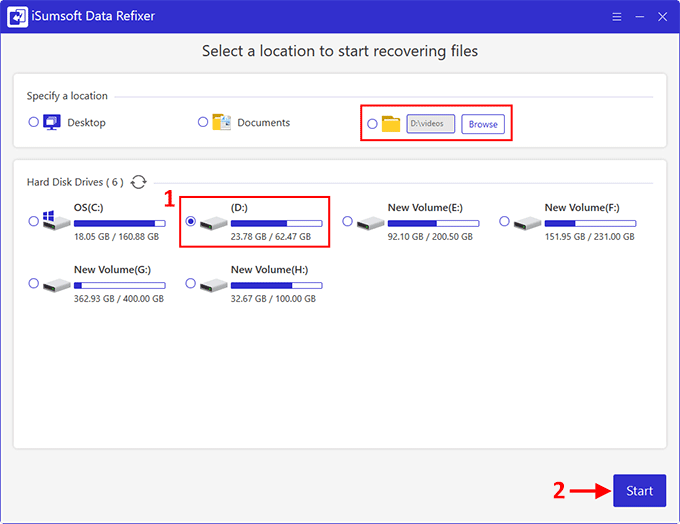Click the 92.10 GB / 200.50 GB text

[430, 237]
